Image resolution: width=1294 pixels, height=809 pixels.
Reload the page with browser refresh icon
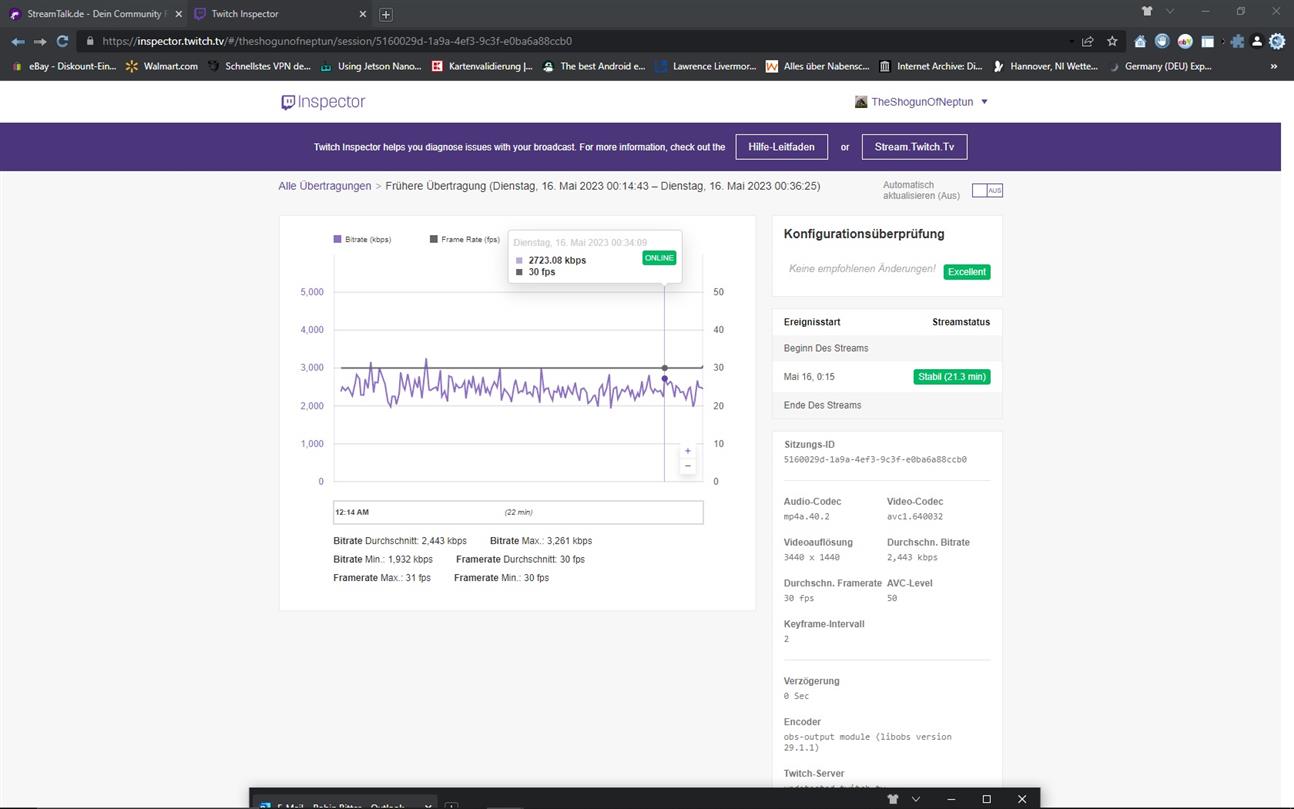[x=62, y=41]
